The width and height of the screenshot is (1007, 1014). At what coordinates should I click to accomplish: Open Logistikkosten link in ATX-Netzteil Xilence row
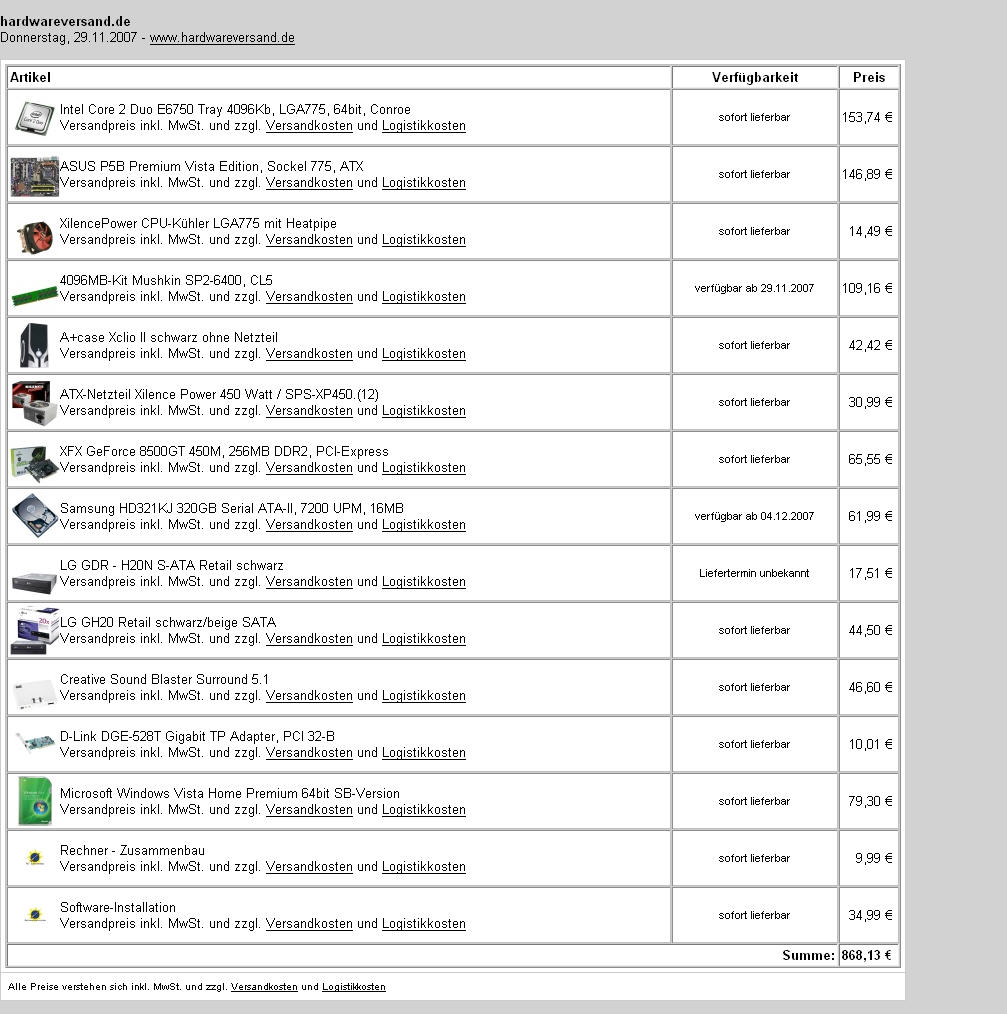click(424, 411)
